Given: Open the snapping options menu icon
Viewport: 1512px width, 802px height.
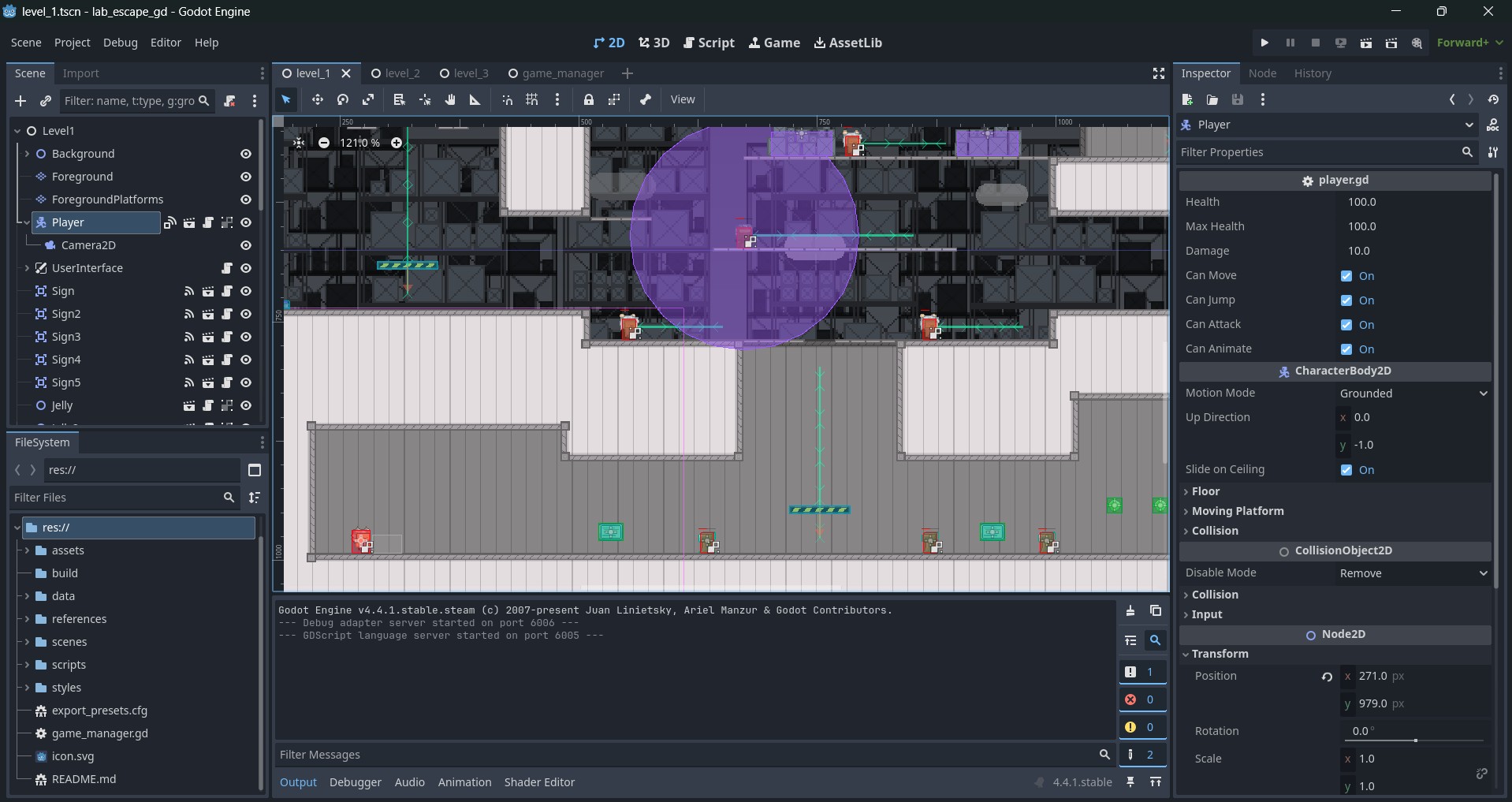Looking at the screenshot, I should [557, 99].
